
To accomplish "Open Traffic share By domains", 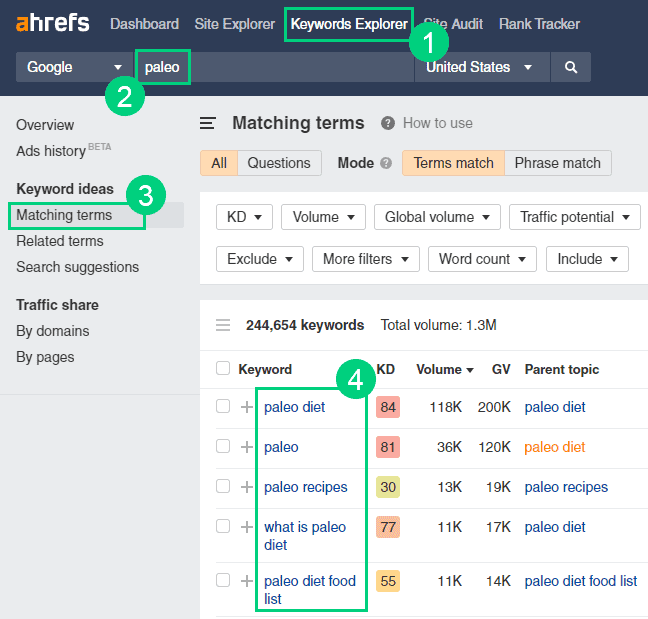I will click(52, 331).
